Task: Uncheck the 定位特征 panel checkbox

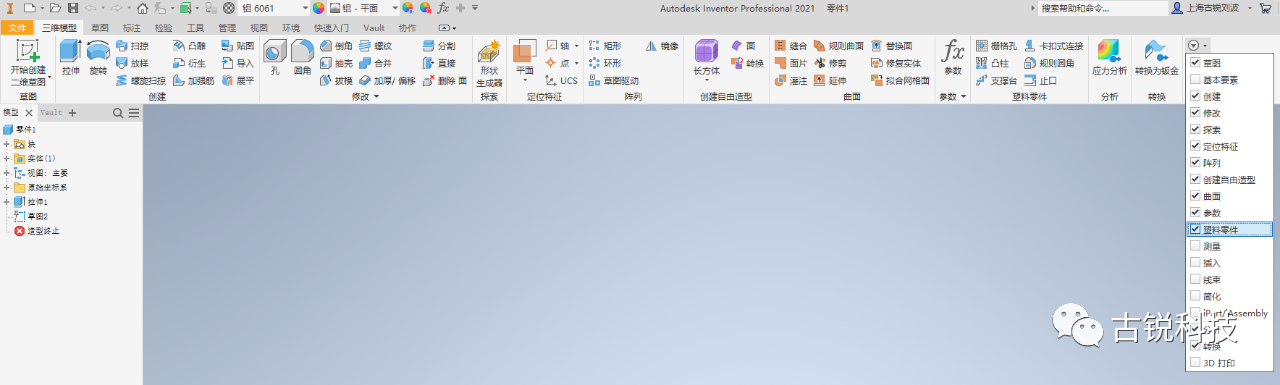Action: pyautogui.click(x=1195, y=146)
